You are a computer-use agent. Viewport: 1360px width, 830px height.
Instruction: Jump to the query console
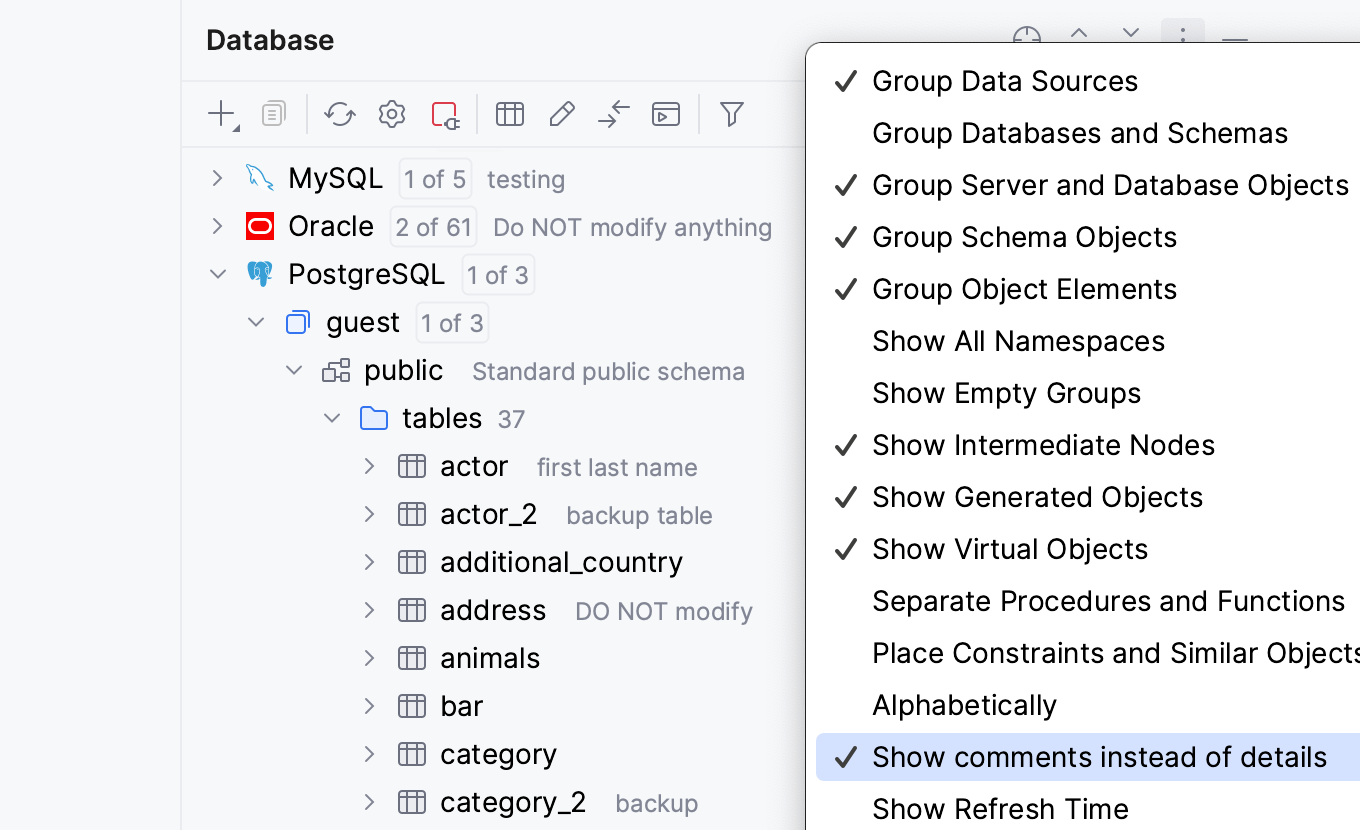pos(613,114)
